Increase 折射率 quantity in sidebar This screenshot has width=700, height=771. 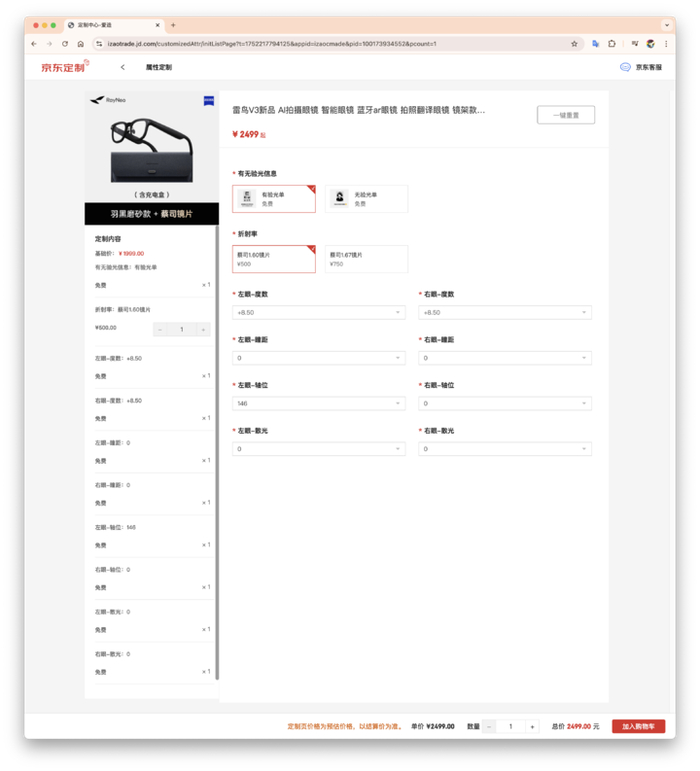(x=204, y=329)
